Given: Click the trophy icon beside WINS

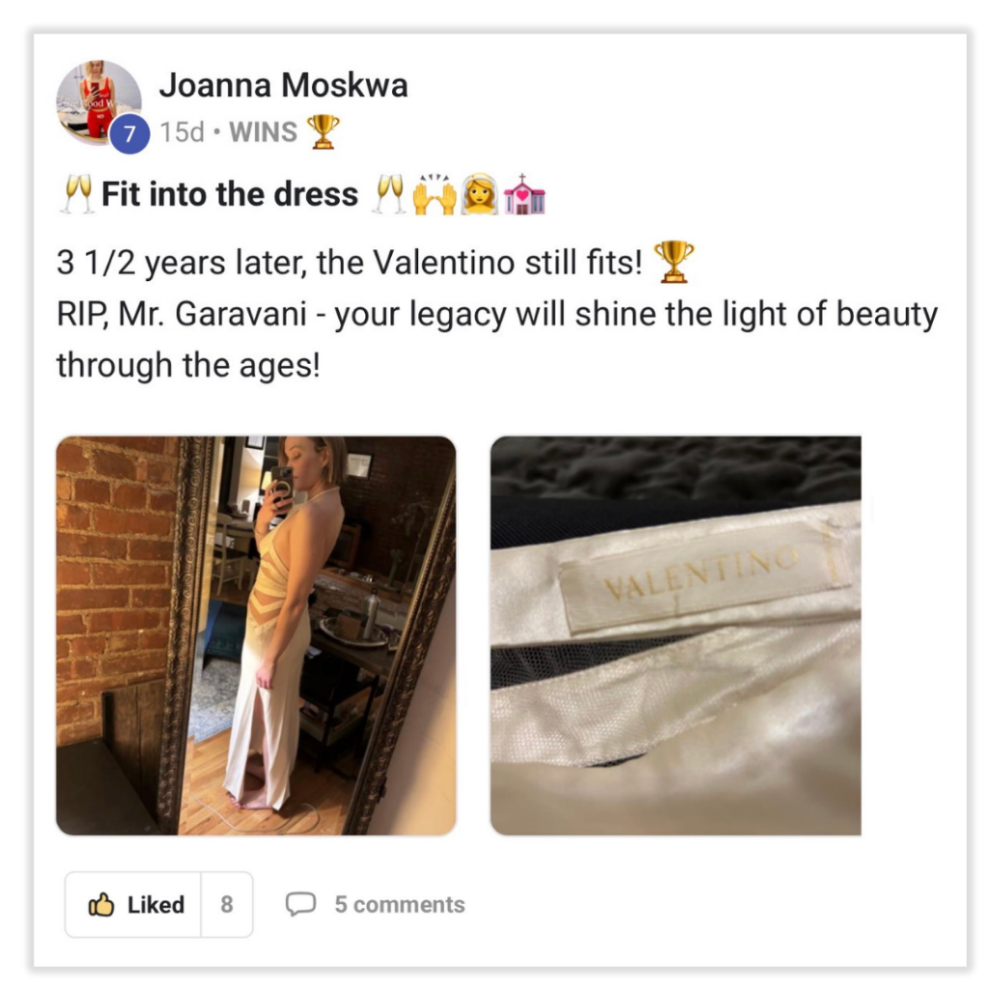Looking at the screenshot, I should [x=323, y=131].
